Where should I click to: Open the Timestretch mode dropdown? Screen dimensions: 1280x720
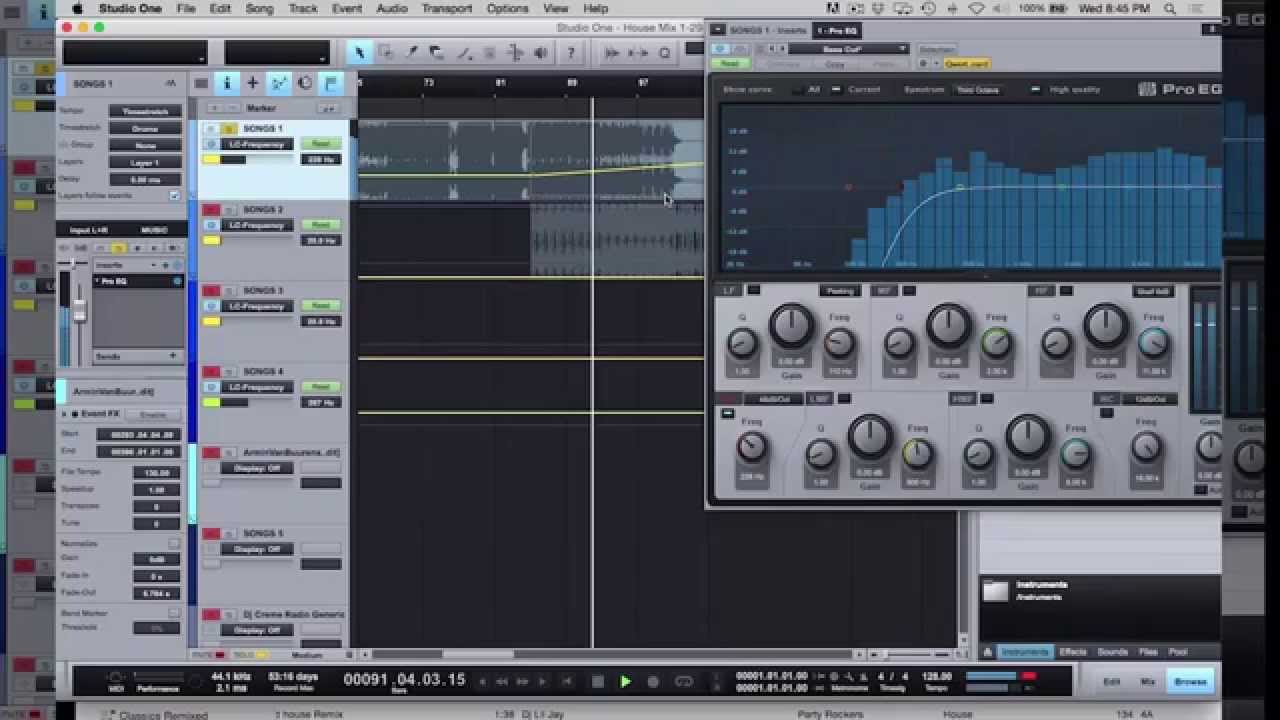[146, 128]
